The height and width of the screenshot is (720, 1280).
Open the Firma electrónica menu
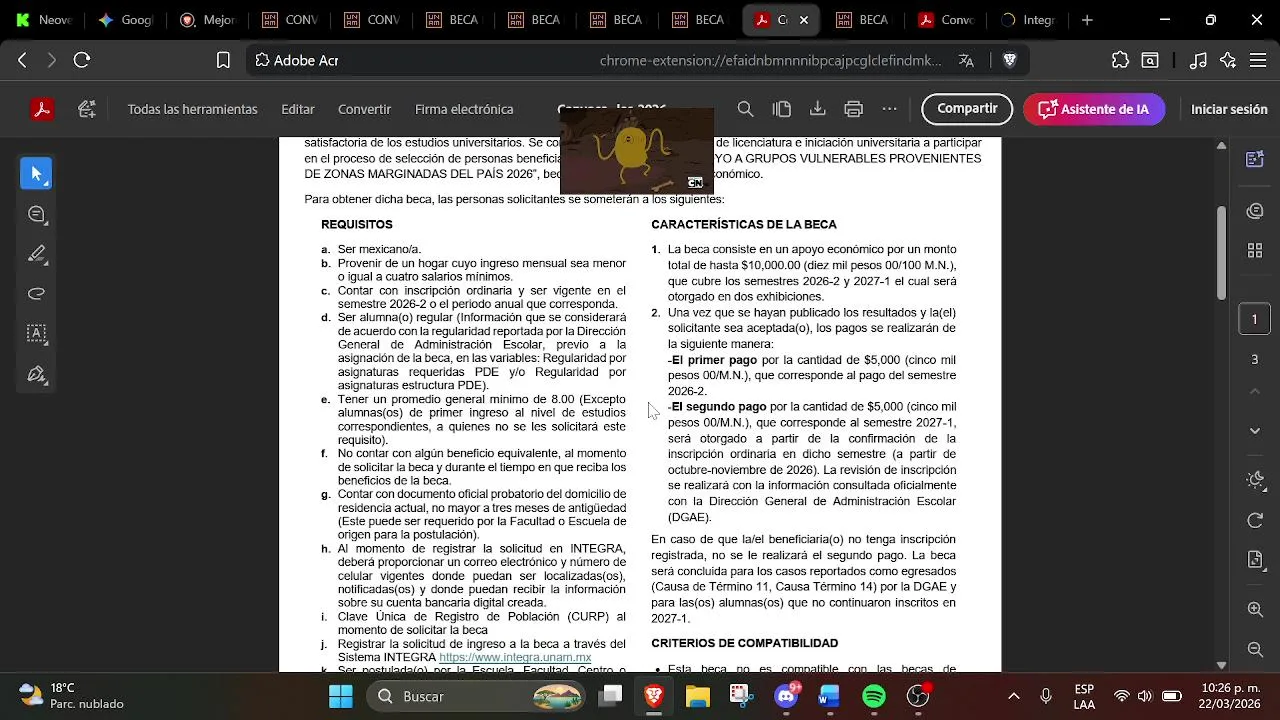[464, 109]
